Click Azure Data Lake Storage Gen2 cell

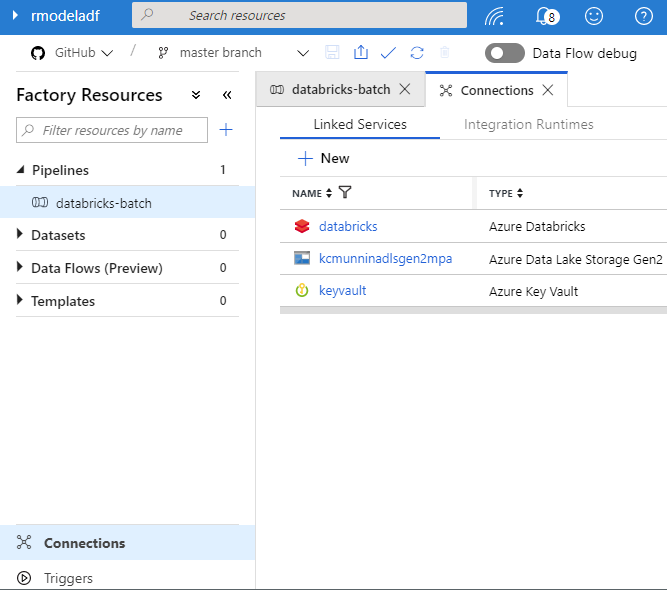(x=576, y=259)
